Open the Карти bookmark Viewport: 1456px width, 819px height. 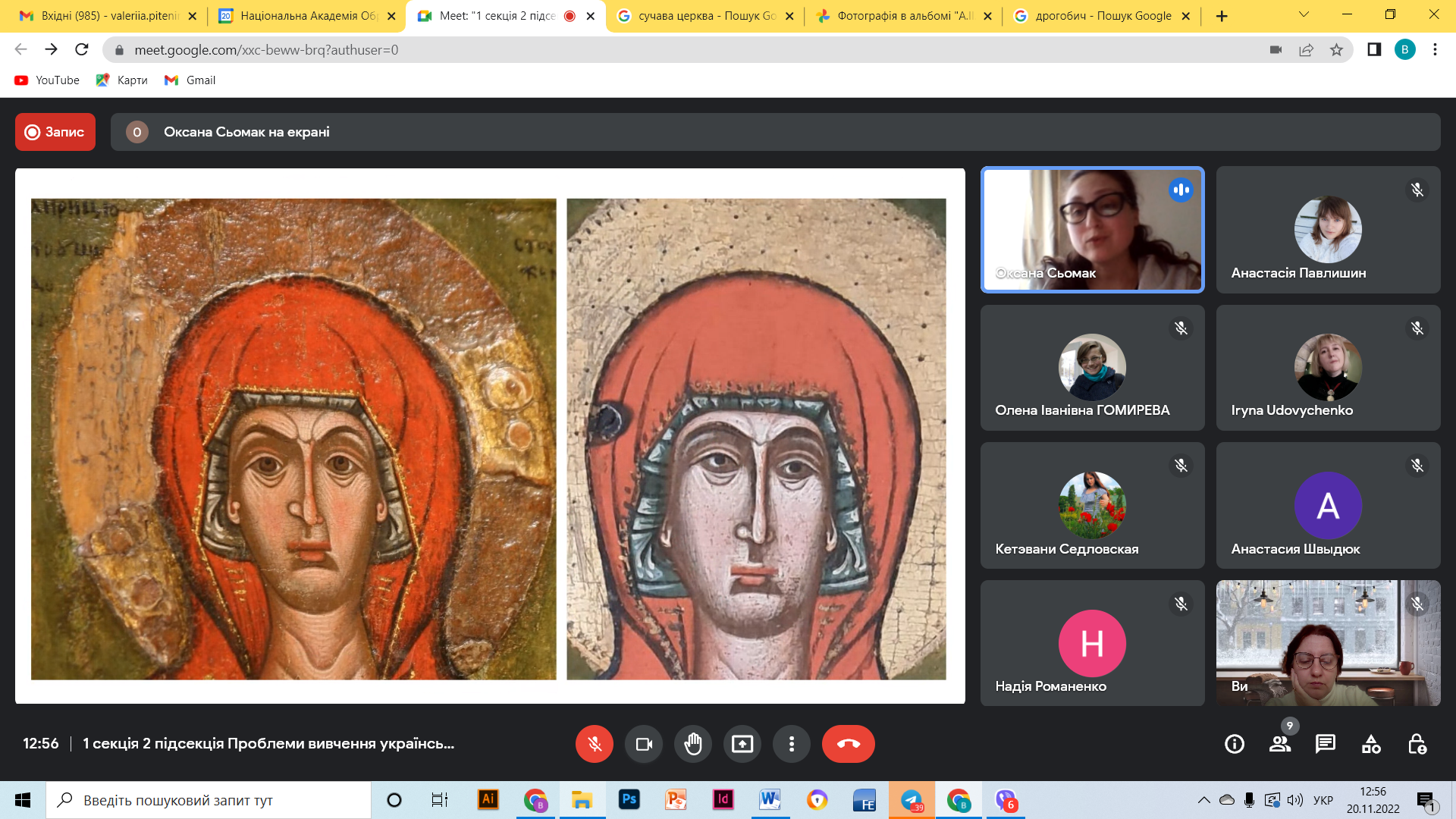pyautogui.click(x=122, y=80)
